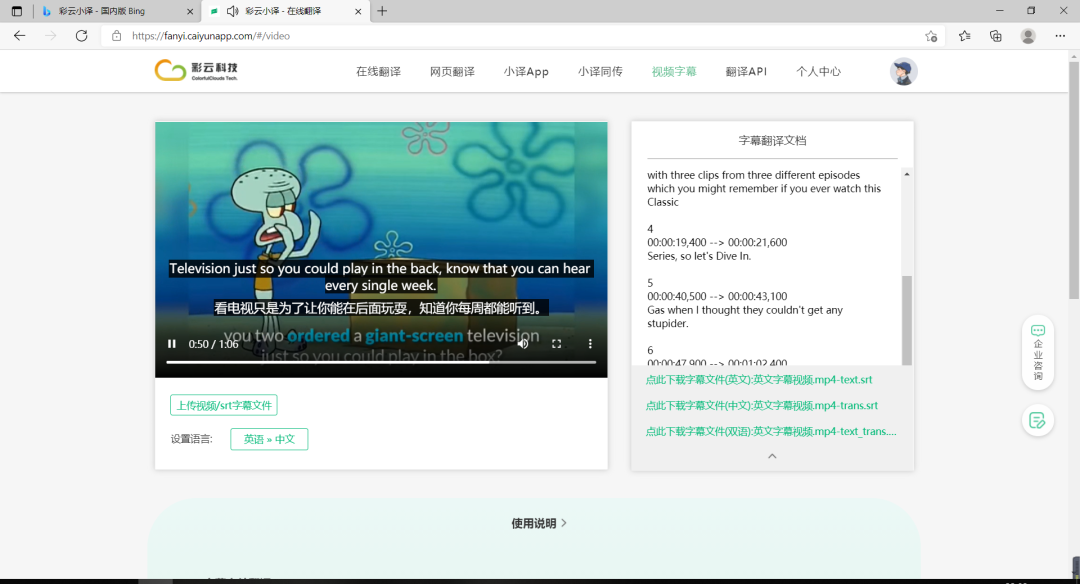Open a new browser tab

[x=382, y=11]
